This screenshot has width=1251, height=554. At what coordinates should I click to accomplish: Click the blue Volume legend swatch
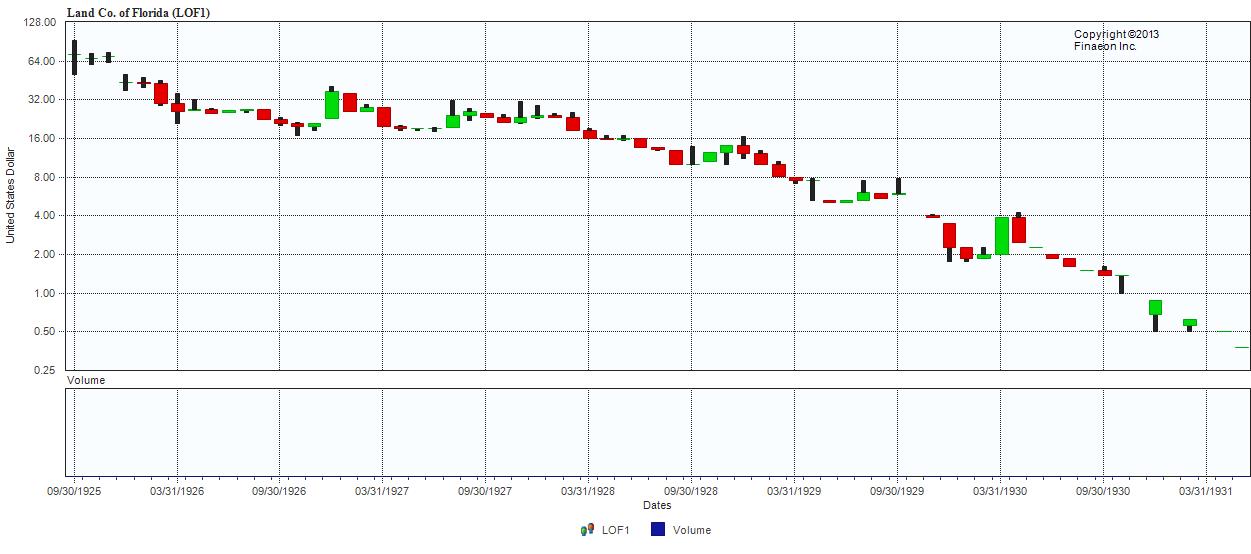658,530
